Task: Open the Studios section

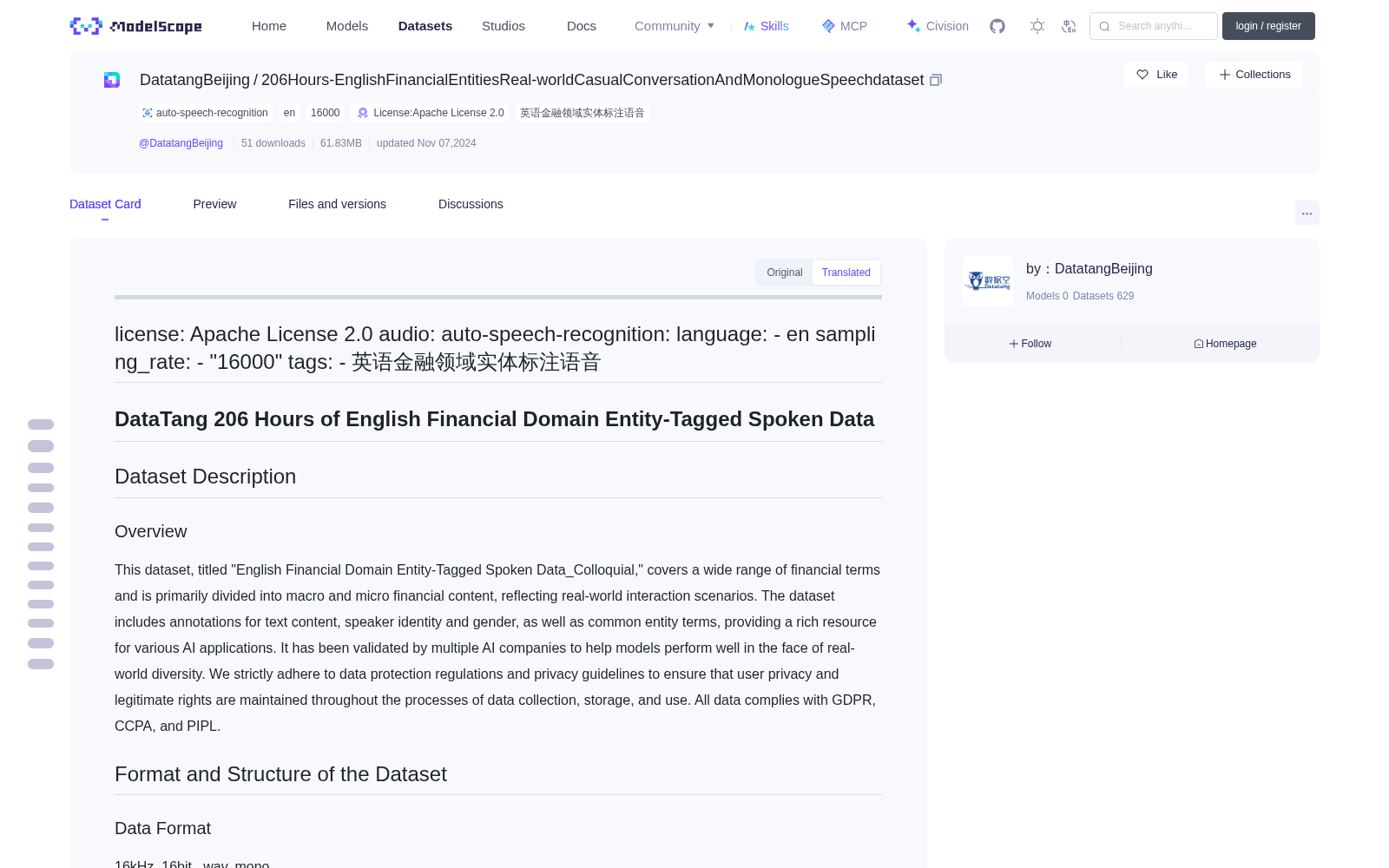Action: [x=504, y=26]
